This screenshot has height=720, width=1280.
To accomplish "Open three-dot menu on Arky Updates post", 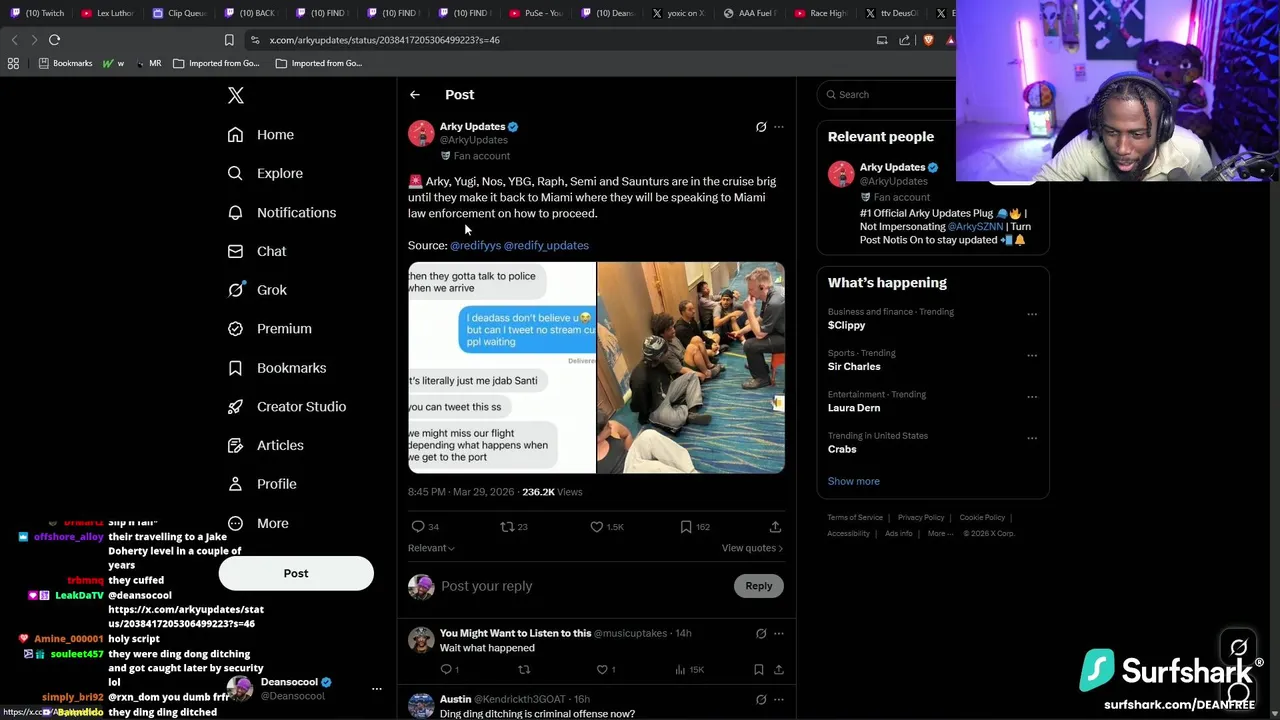I will pyautogui.click(x=779, y=127).
